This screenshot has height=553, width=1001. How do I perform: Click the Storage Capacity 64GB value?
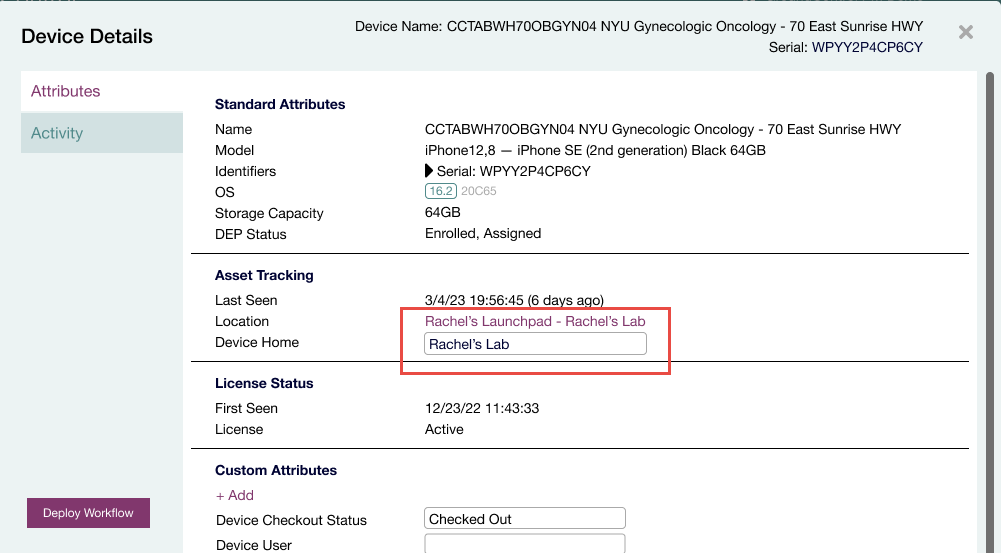click(x=442, y=213)
